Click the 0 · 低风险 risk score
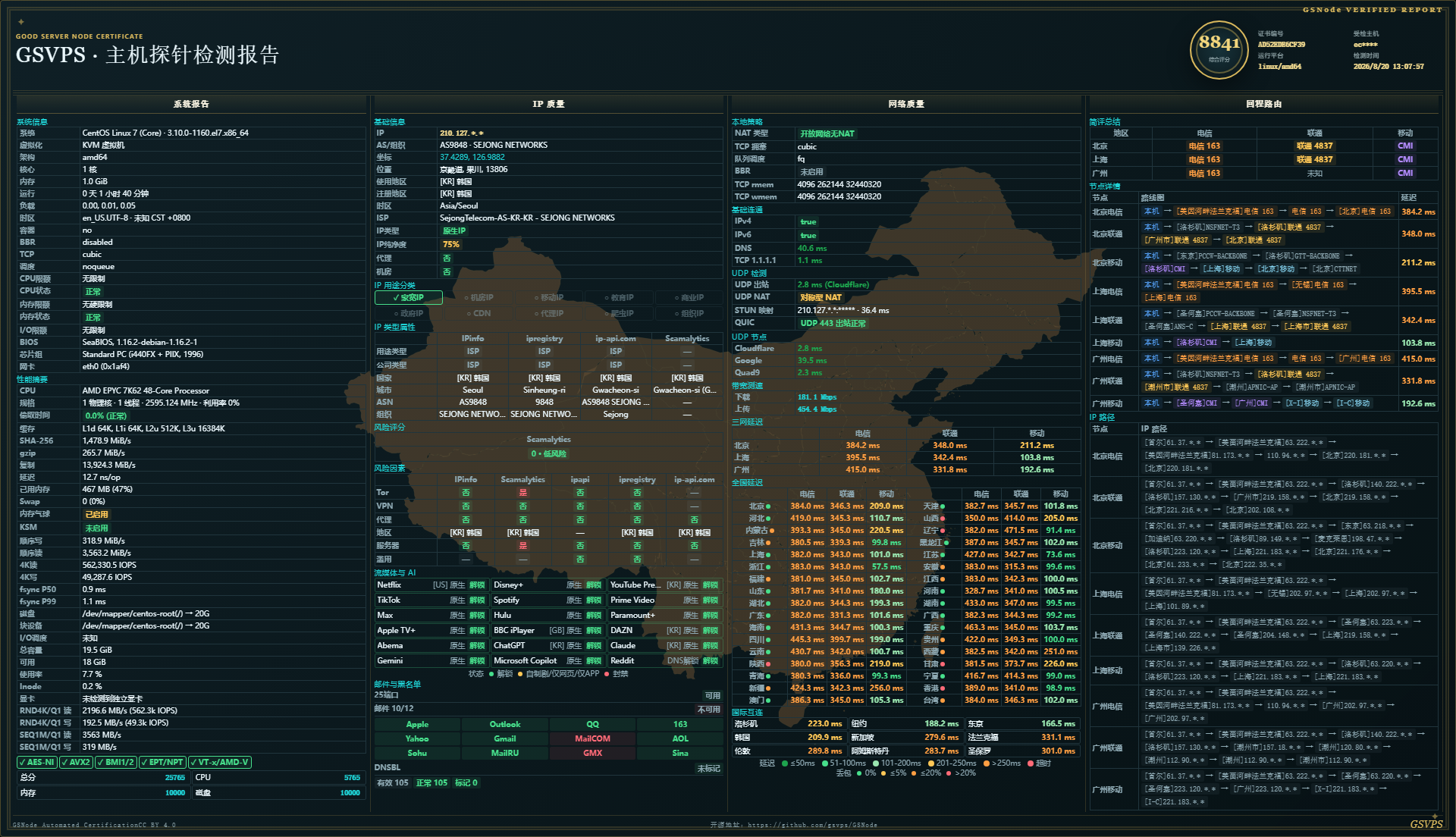1456x837 pixels. tap(548, 454)
